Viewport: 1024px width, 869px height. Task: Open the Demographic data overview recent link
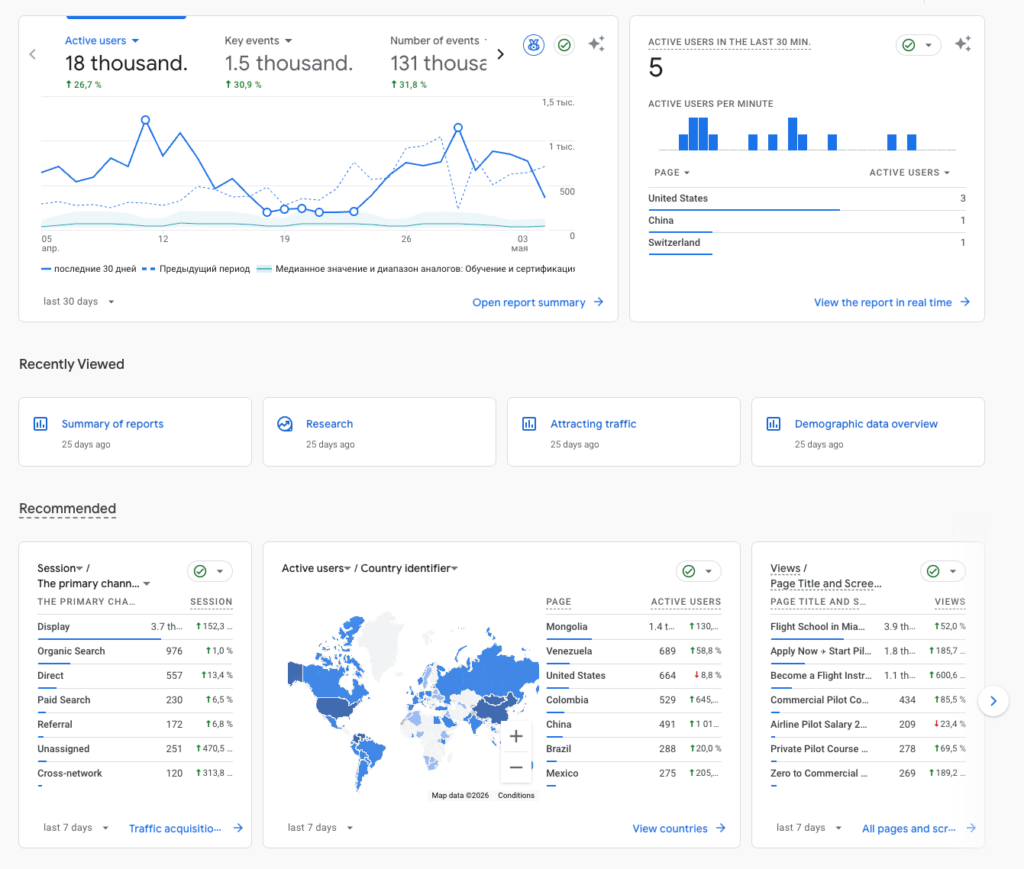click(866, 424)
